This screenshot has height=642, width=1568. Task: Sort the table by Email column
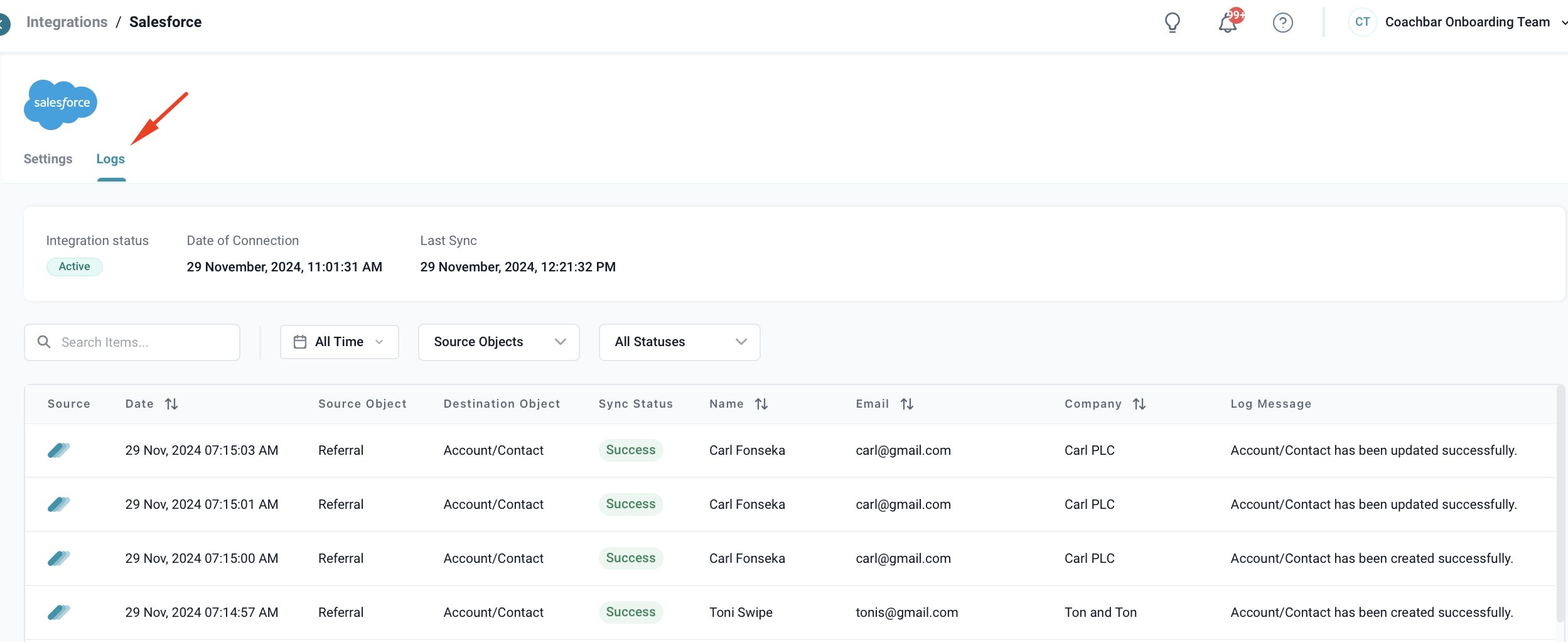[906, 404]
